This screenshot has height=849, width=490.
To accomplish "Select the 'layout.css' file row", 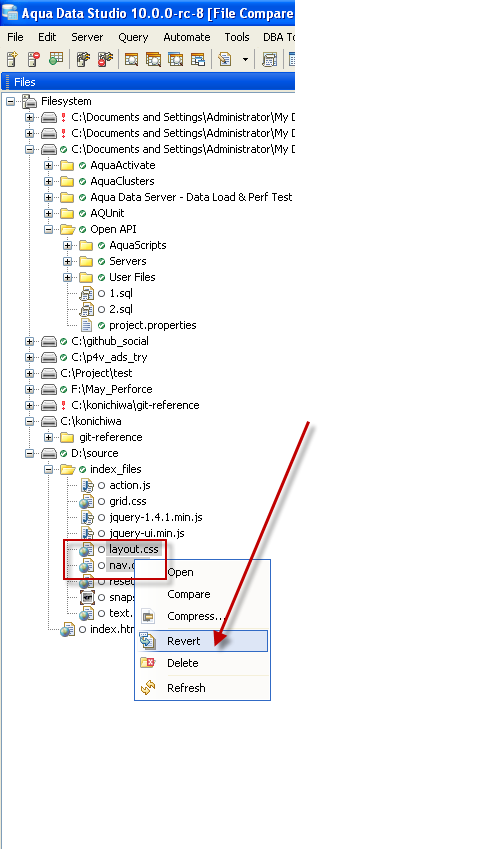I will click(134, 549).
